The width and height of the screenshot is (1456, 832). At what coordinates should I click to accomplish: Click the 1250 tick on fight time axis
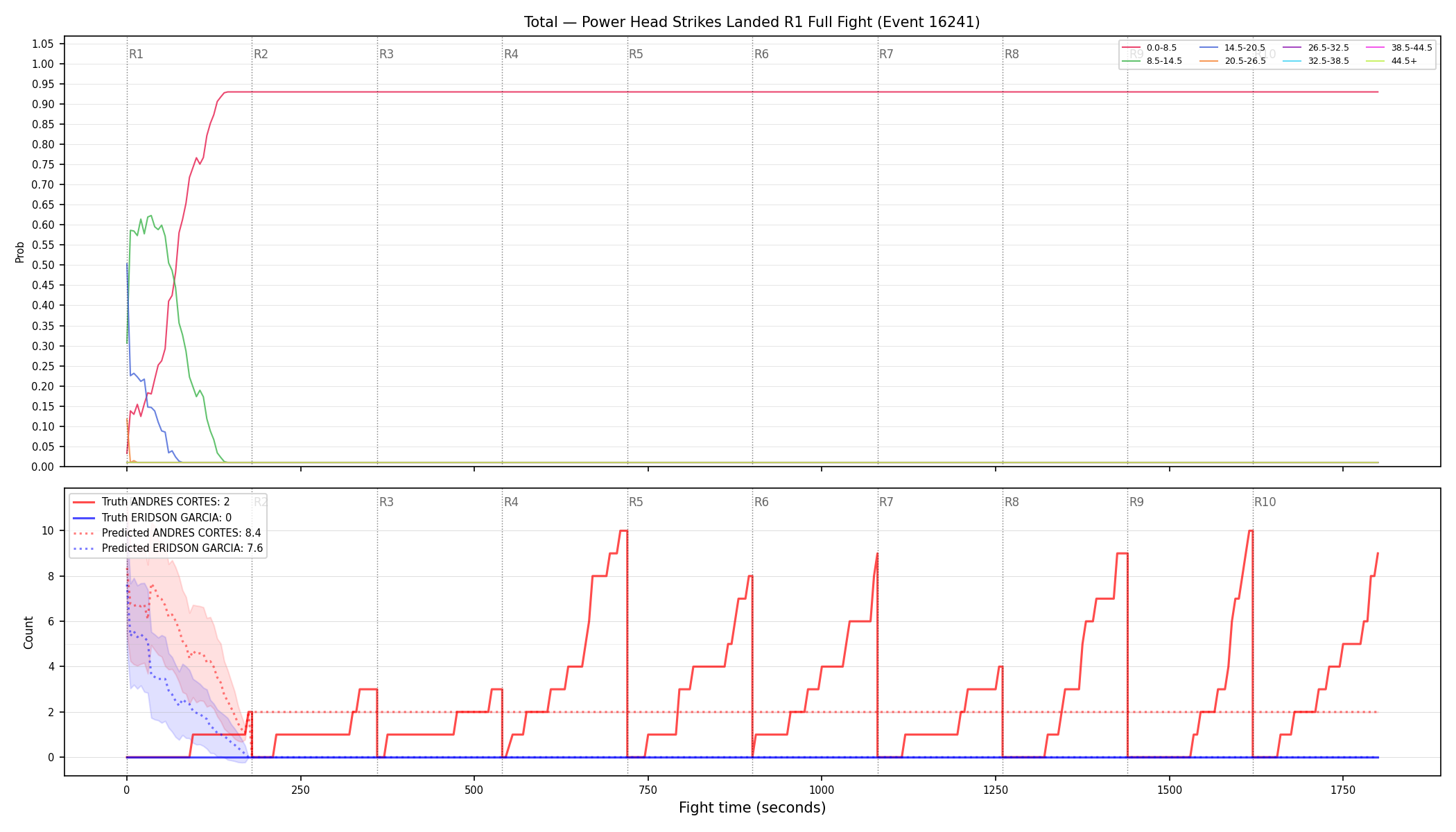point(996,790)
